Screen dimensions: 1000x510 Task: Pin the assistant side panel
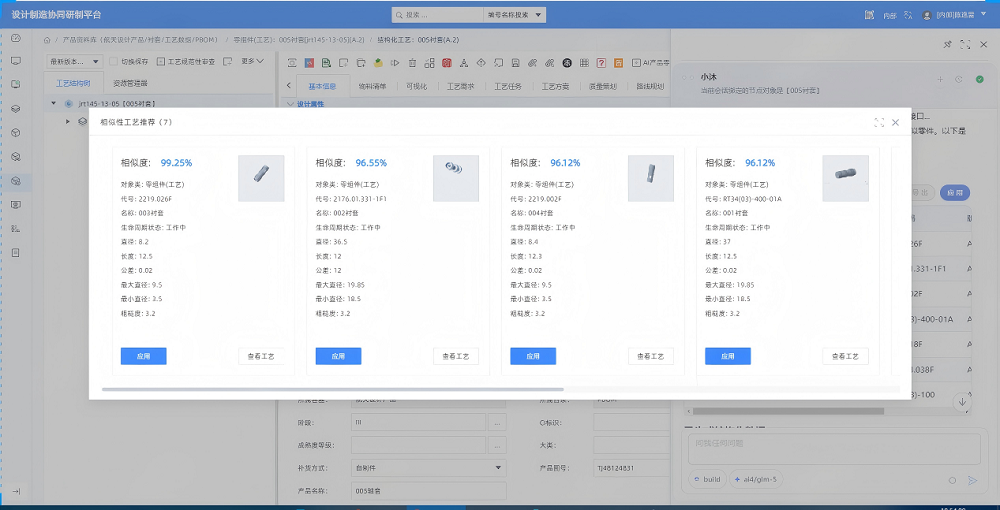947,45
